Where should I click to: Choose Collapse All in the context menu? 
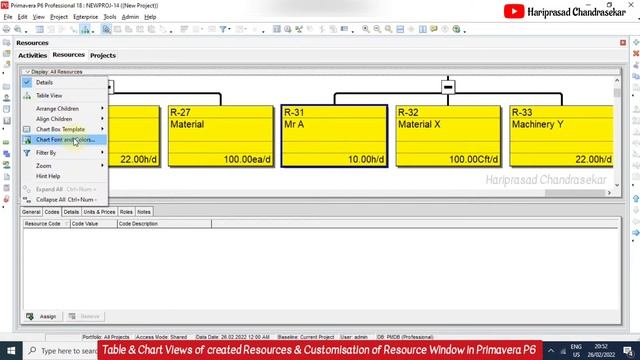64,200
